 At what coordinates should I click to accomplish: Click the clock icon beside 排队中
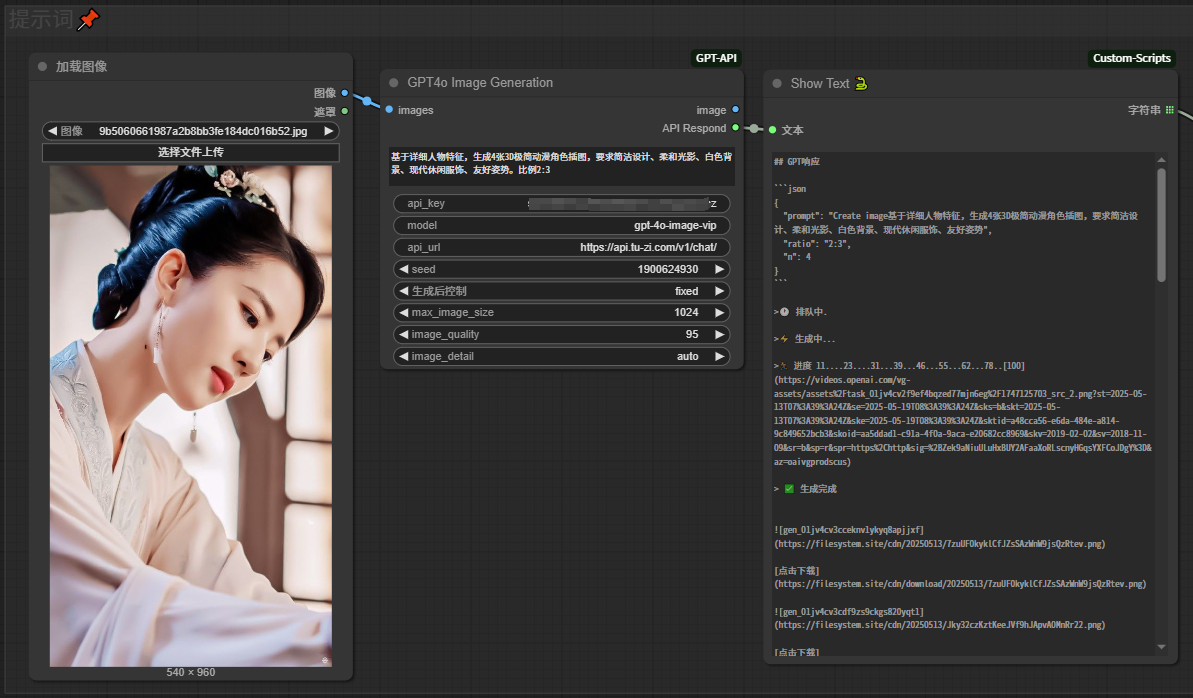[784, 312]
